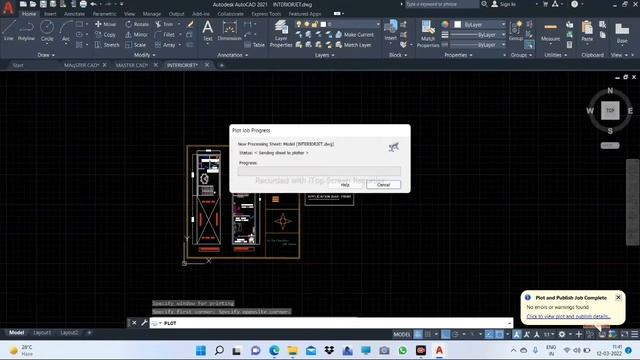The width and height of the screenshot is (640, 360).
Task: Click the Rotate tool
Action: 137,24
